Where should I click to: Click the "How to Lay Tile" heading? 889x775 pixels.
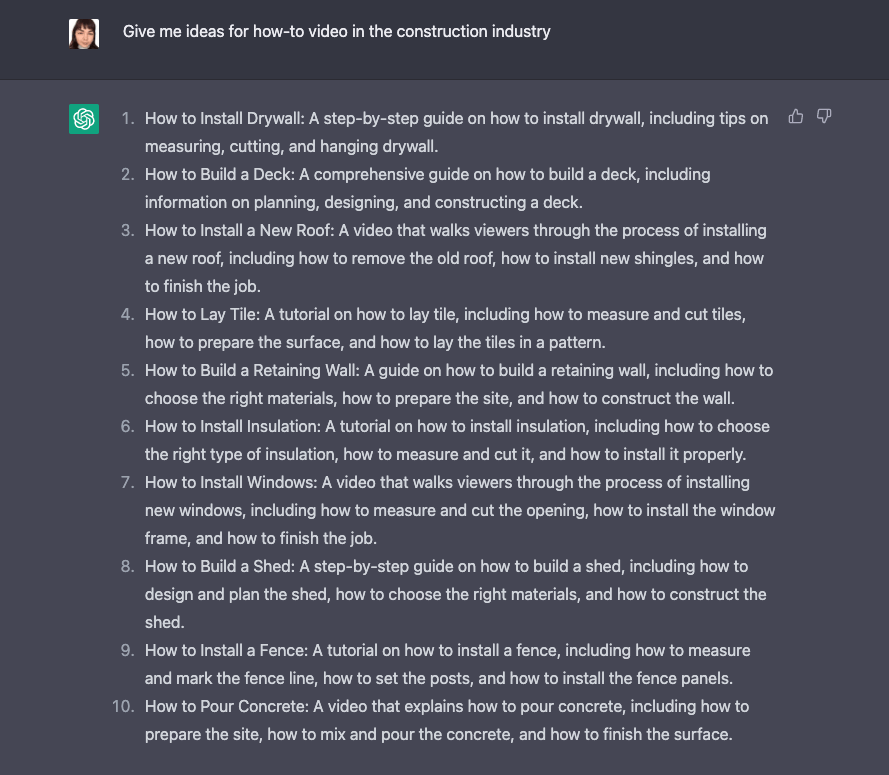pos(201,314)
